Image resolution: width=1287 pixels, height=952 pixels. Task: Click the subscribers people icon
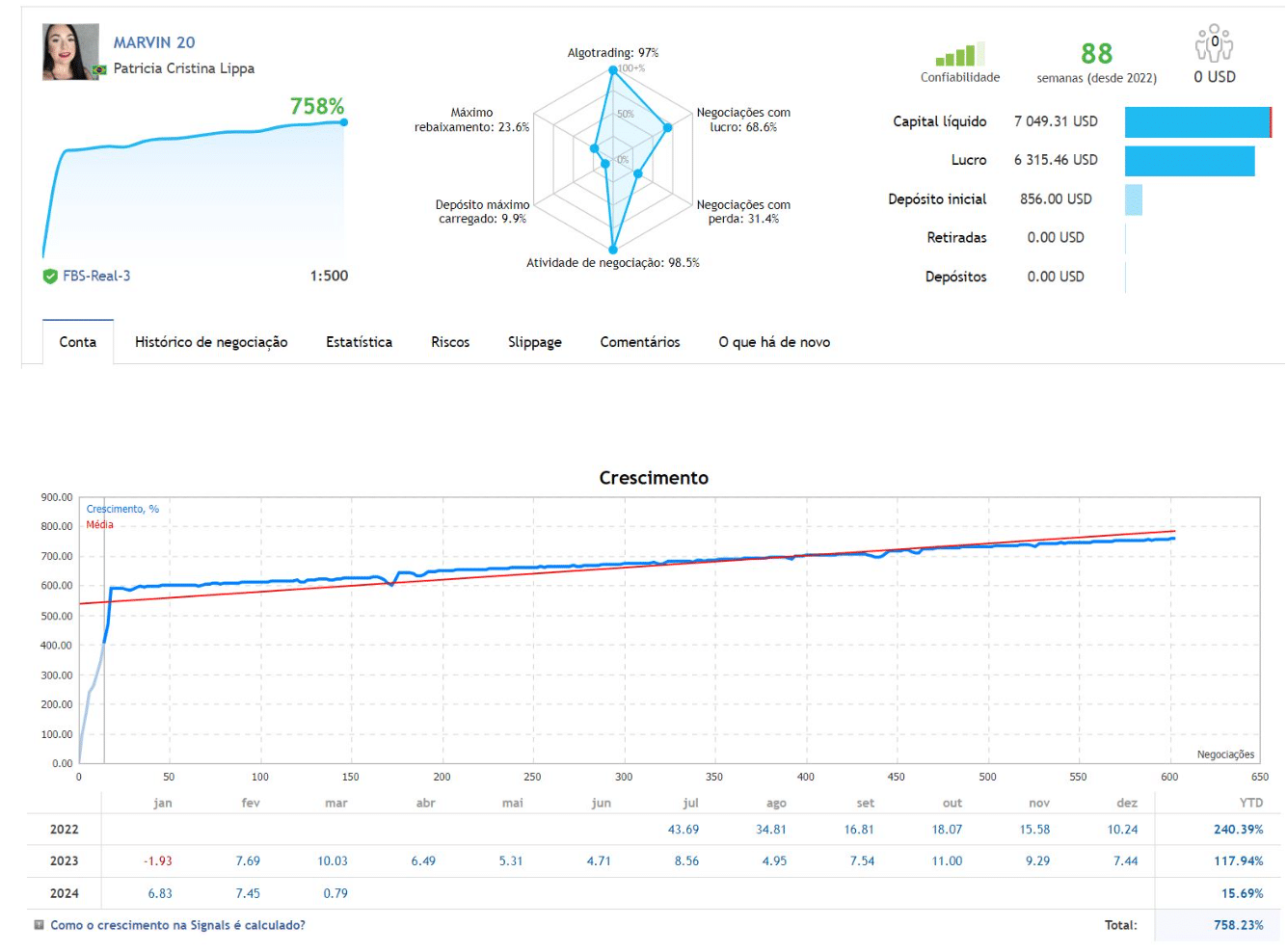(x=1214, y=43)
